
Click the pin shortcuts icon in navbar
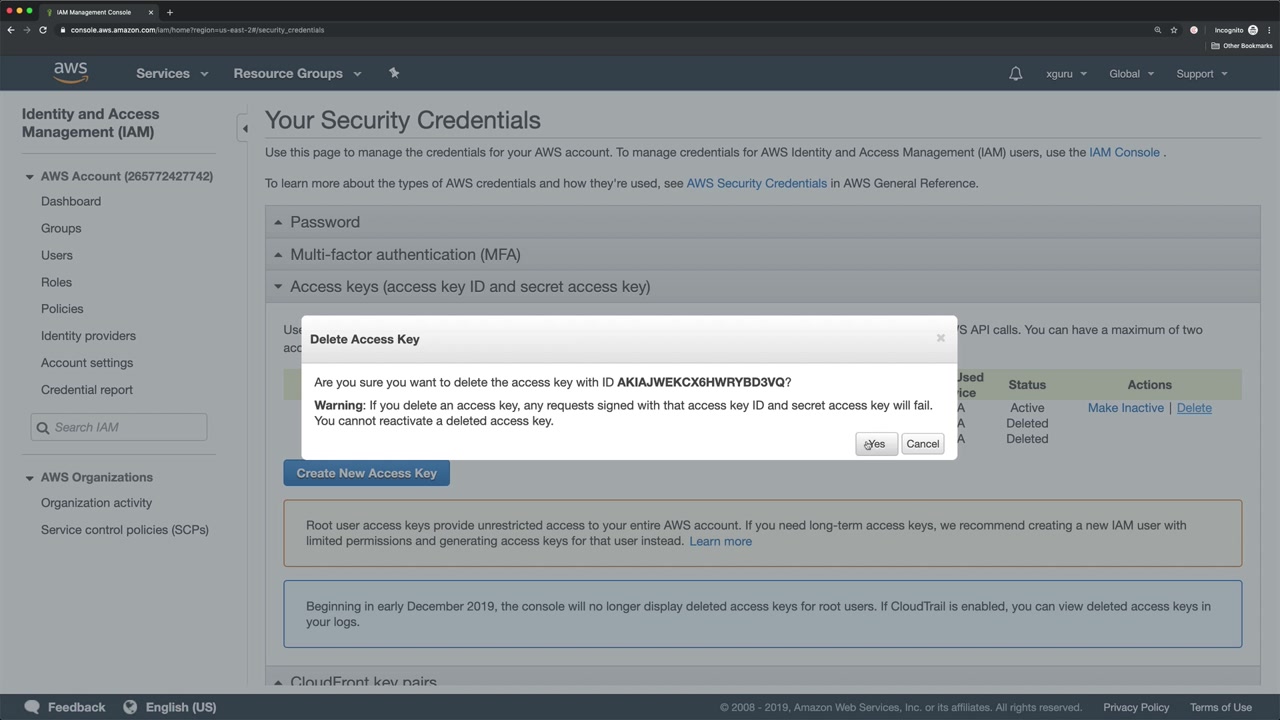click(394, 73)
